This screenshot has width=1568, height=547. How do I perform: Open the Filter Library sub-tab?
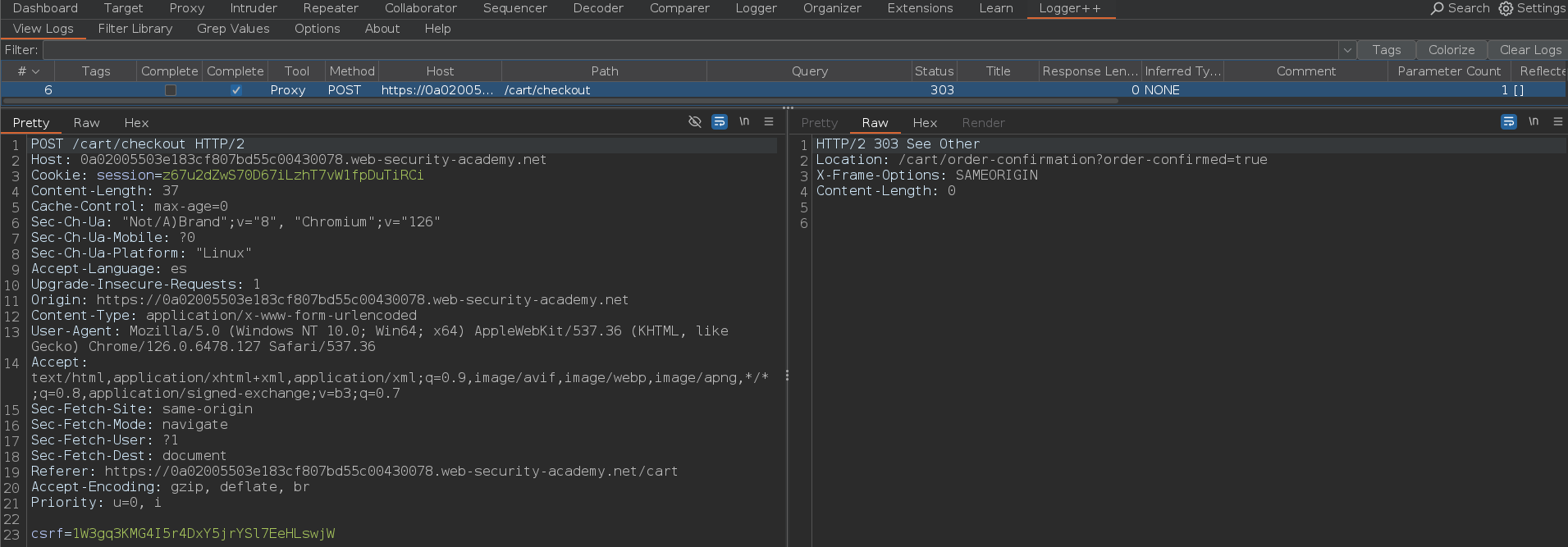click(135, 29)
